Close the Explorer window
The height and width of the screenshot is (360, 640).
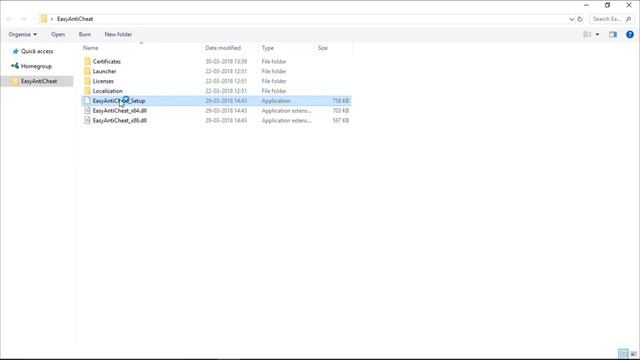(x=629, y=5)
